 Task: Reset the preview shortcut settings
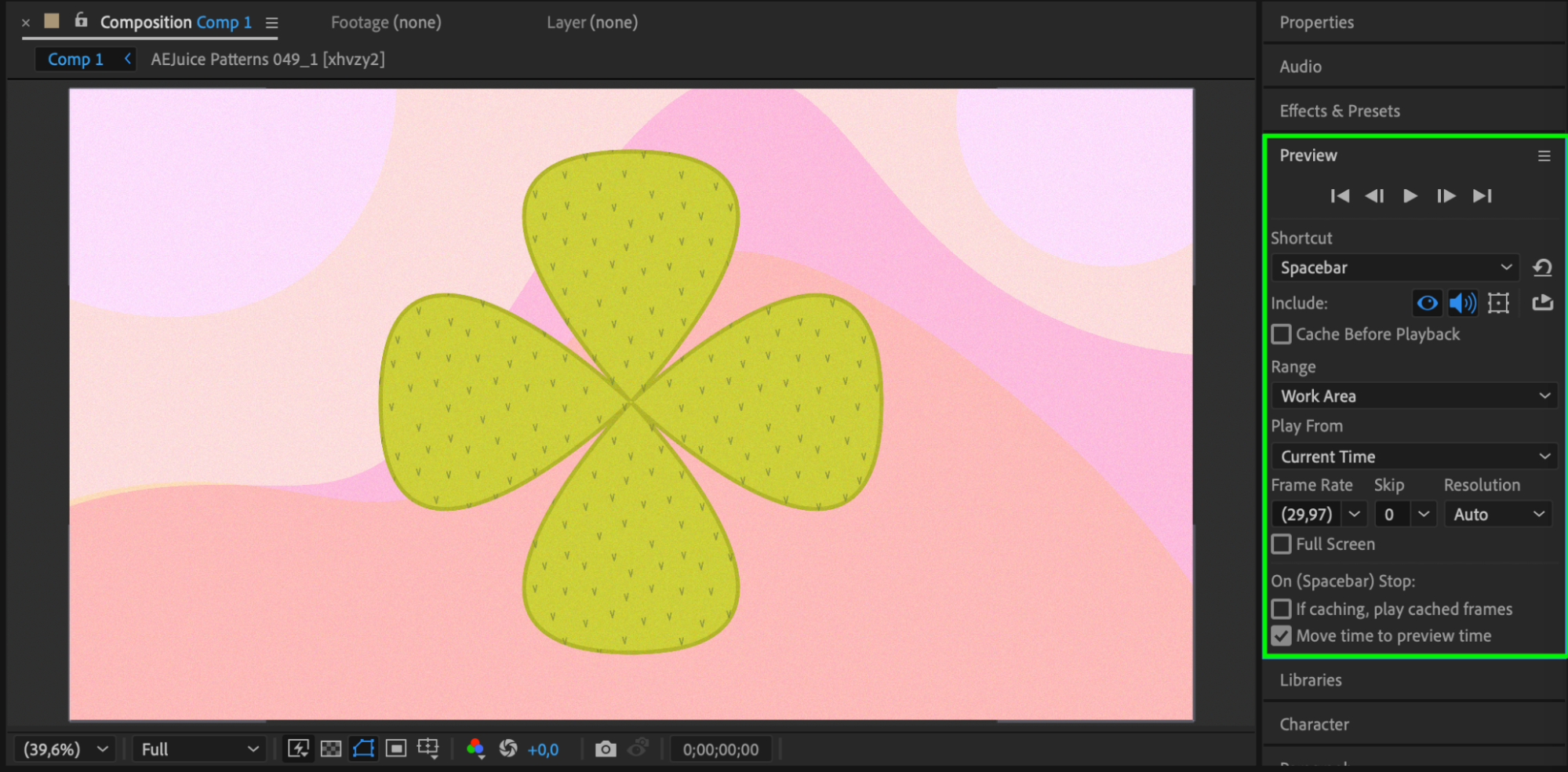1542,268
